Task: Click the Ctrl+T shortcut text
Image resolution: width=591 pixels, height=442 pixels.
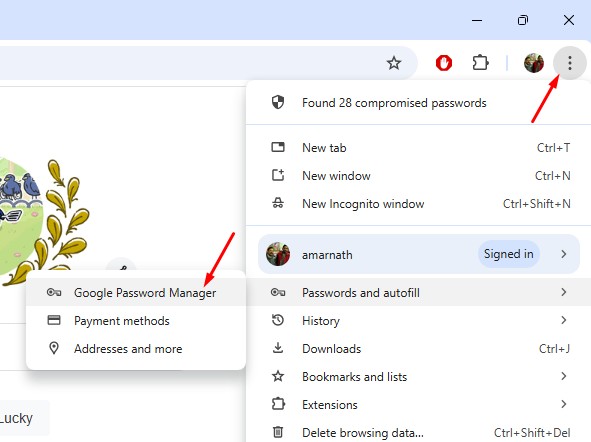Action: pyautogui.click(x=553, y=148)
